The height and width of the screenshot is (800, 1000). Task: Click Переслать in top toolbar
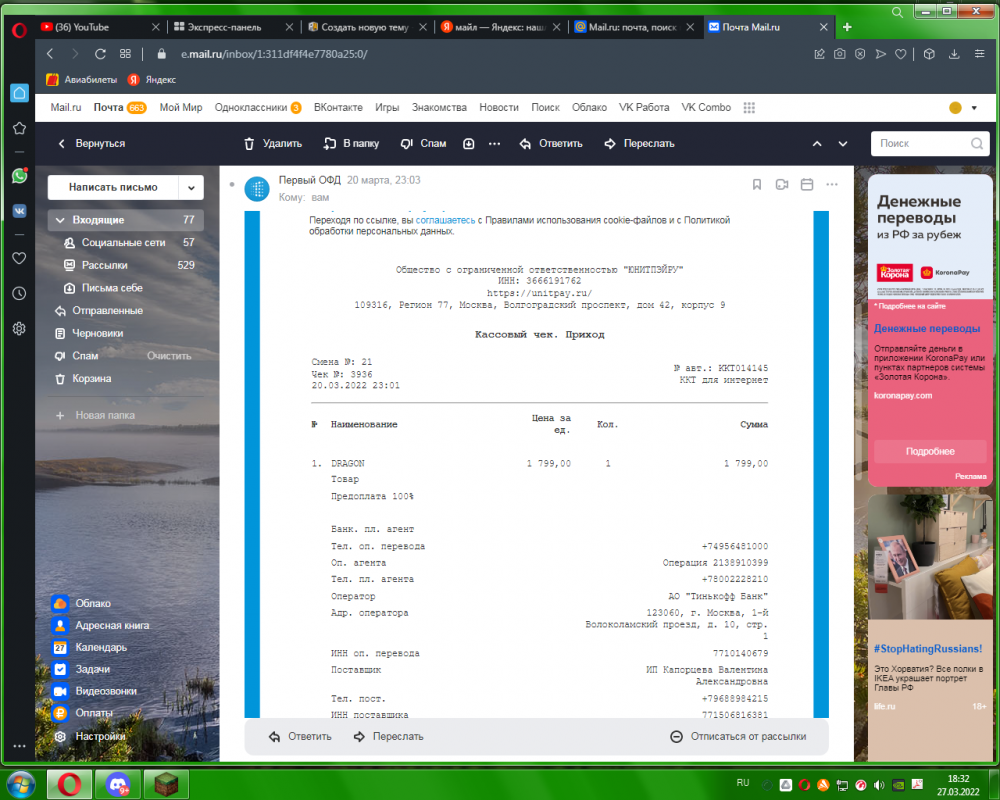tap(639, 144)
